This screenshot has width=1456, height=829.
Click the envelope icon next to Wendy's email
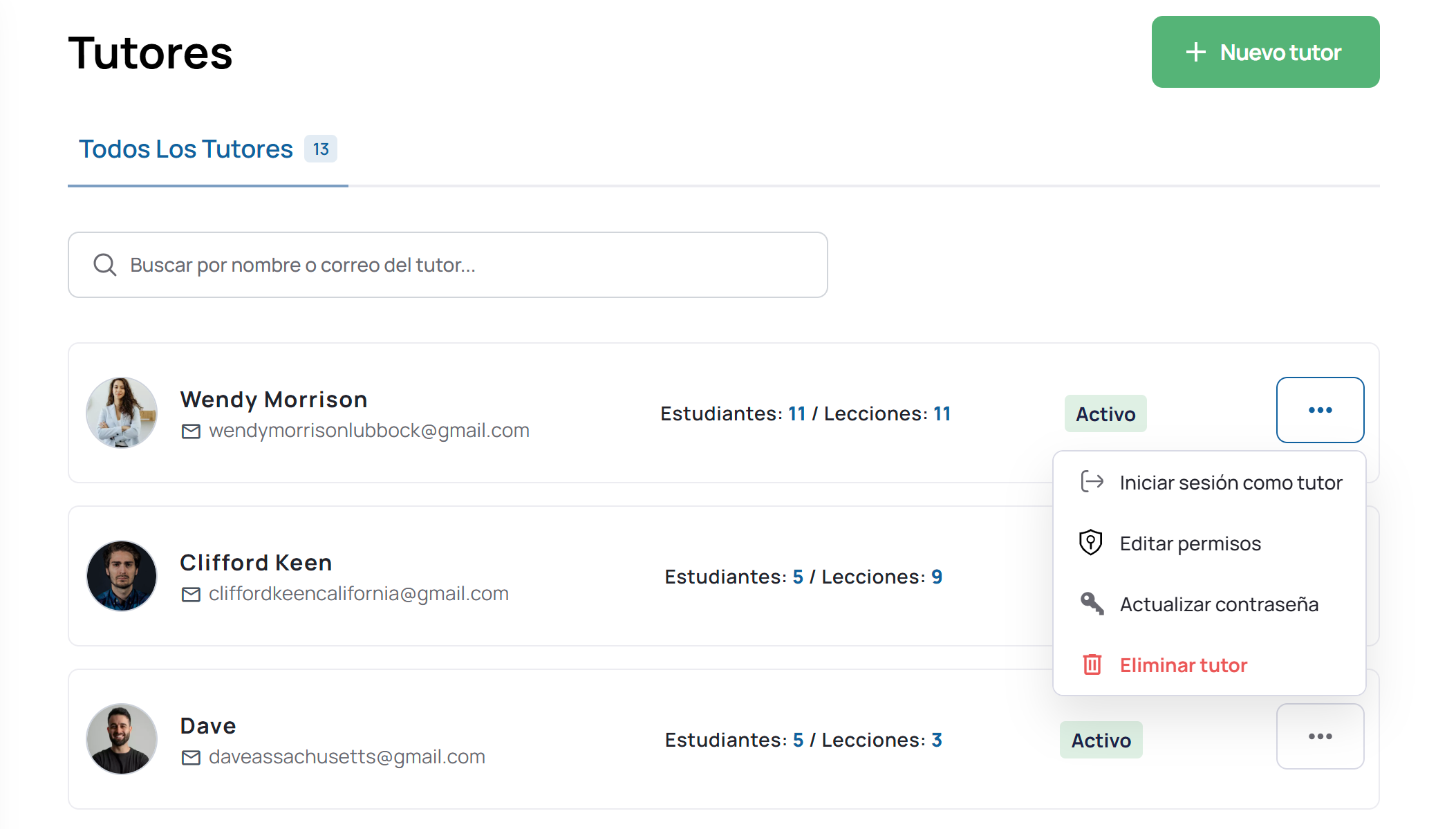pos(191,431)
